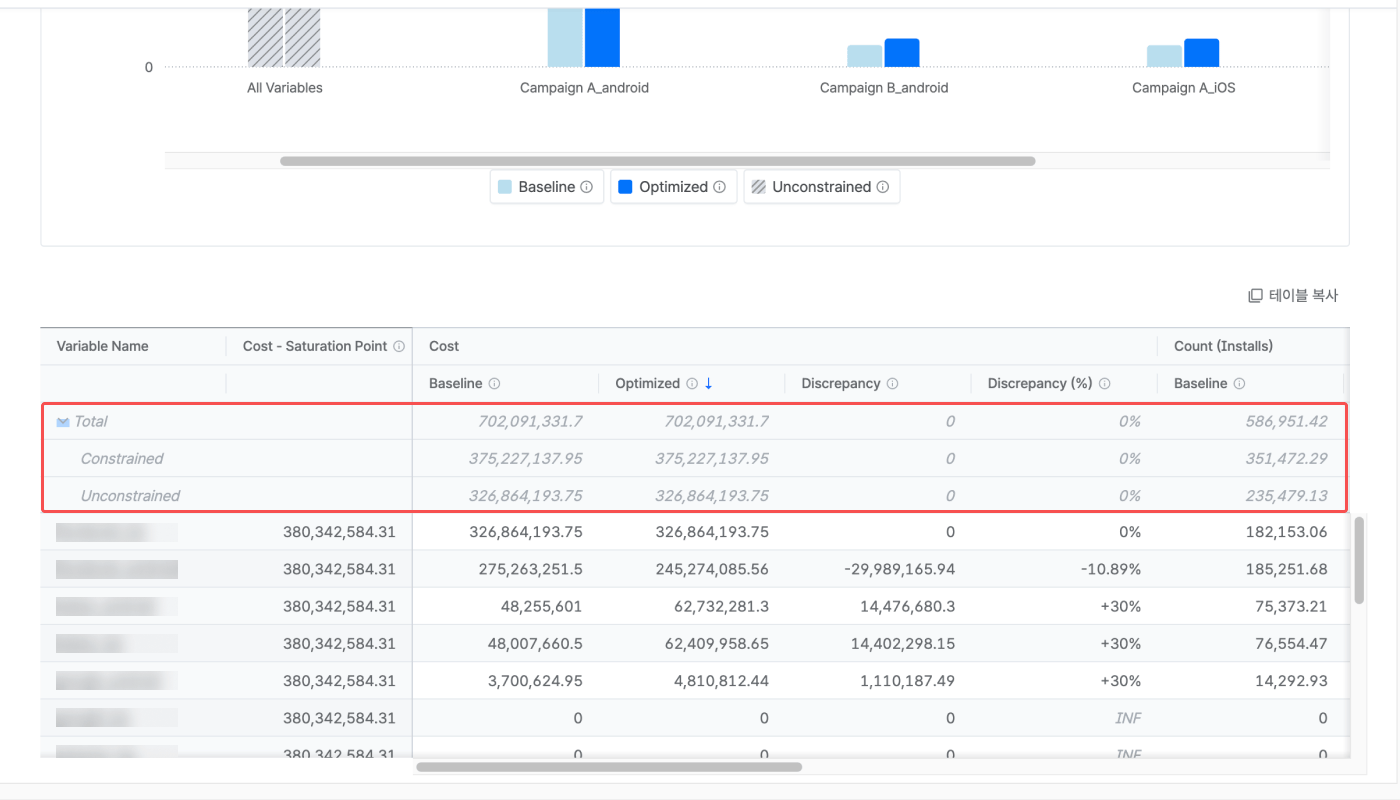Sort by the Variable Name header
This screenshot has height=800, width=1400.
pos(102,346)
